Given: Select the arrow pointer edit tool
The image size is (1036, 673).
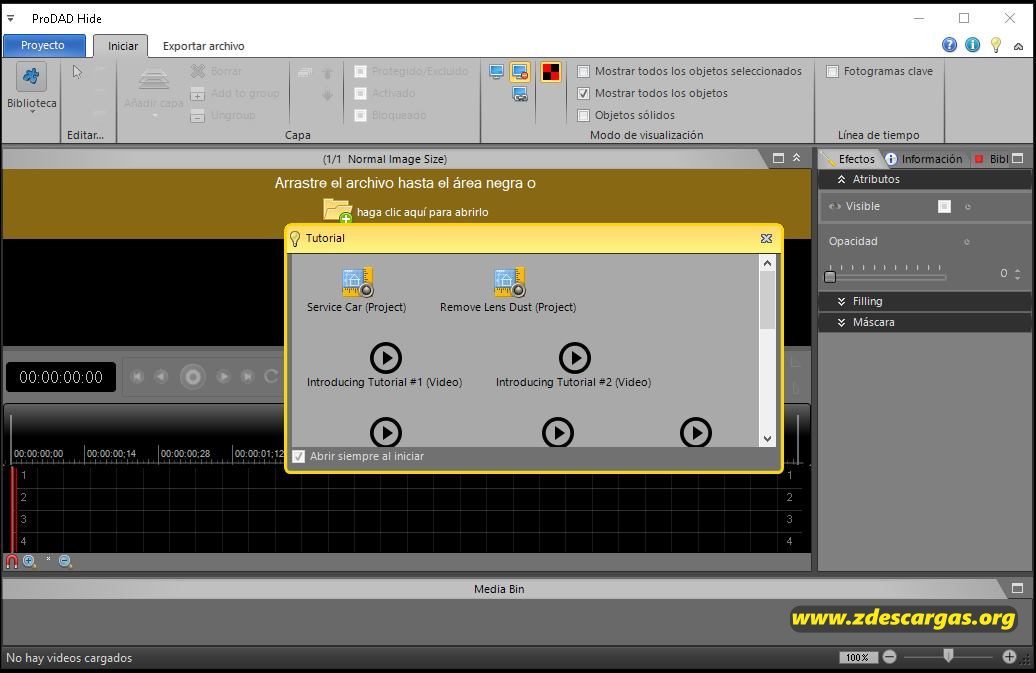Looking at the screenshot, I should coord(77,72).
